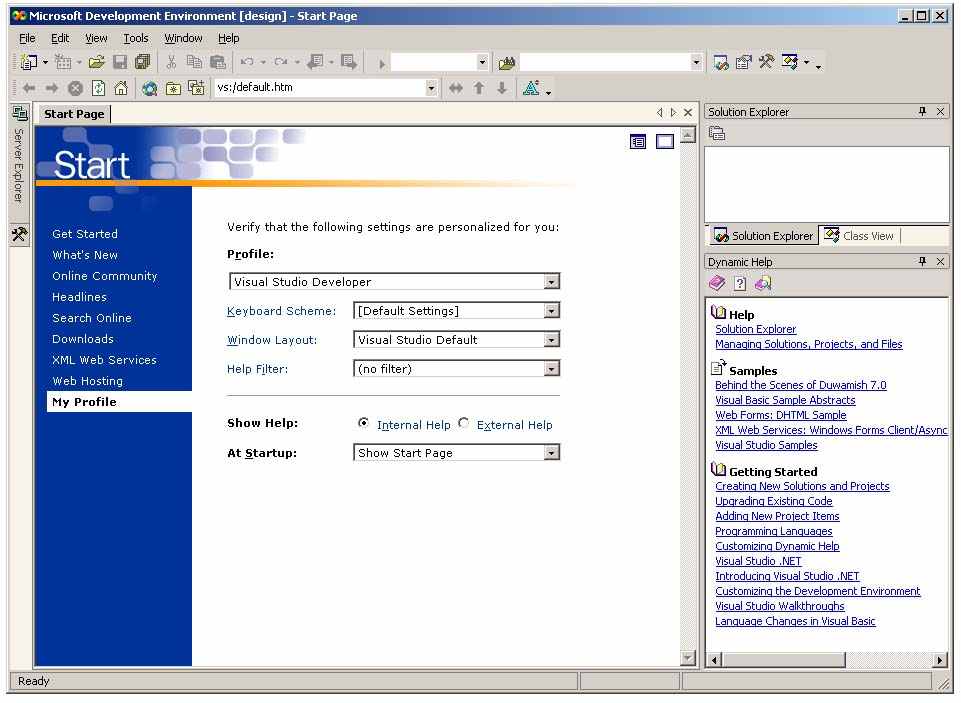The image size is (961, 703).
Task: Open the Properties Window toolbar icon
Action: tap(744, 63)
